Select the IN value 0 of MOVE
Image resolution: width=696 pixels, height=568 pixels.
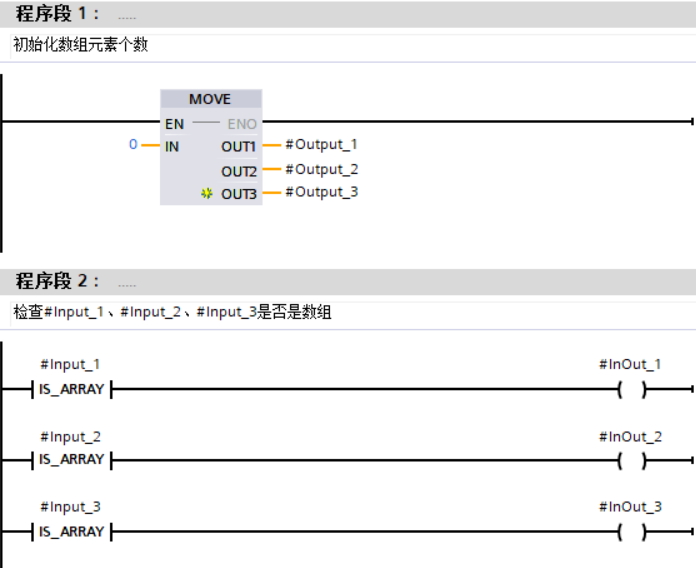133,145
